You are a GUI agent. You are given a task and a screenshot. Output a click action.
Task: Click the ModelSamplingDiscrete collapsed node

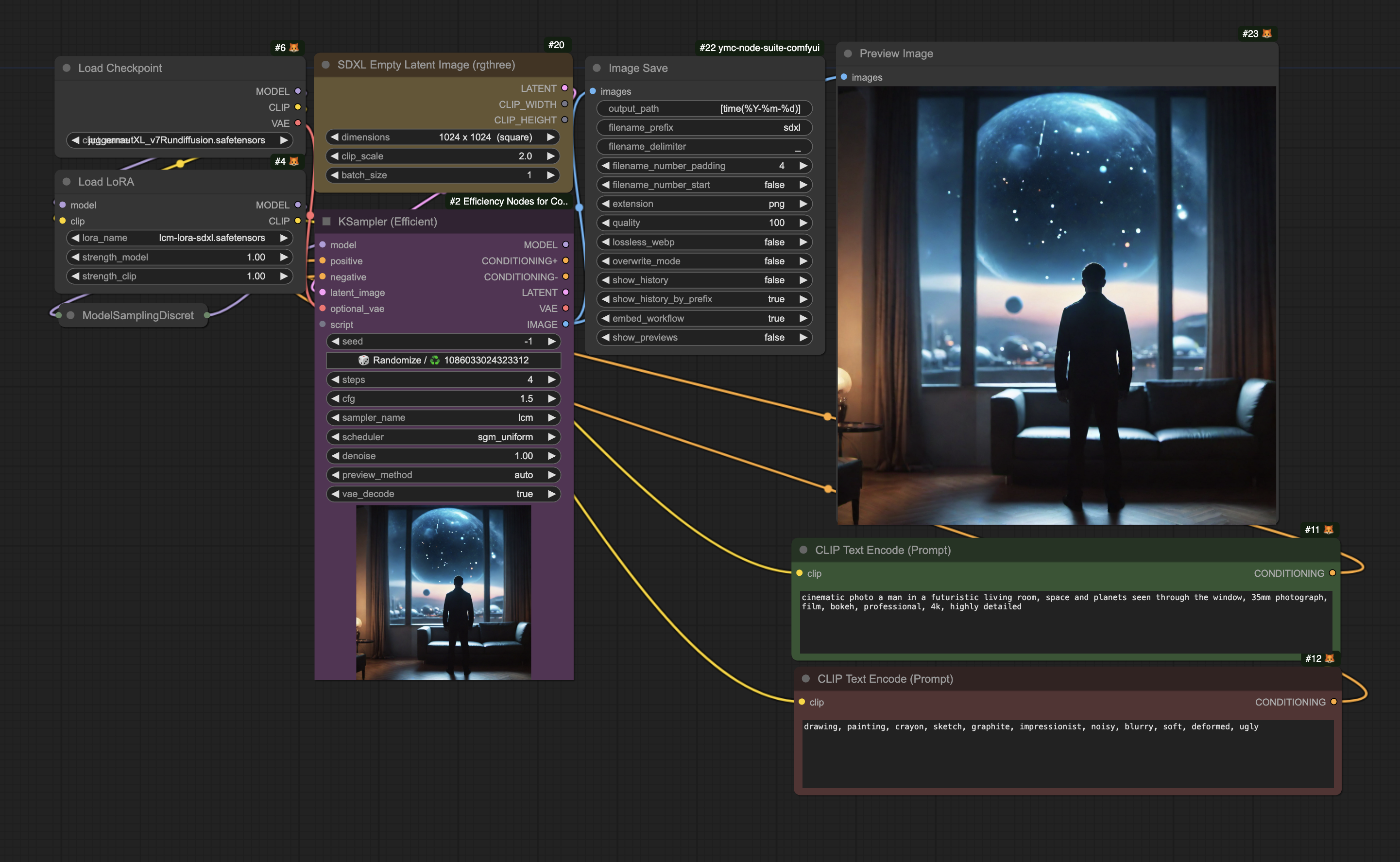tap(137, 315)
